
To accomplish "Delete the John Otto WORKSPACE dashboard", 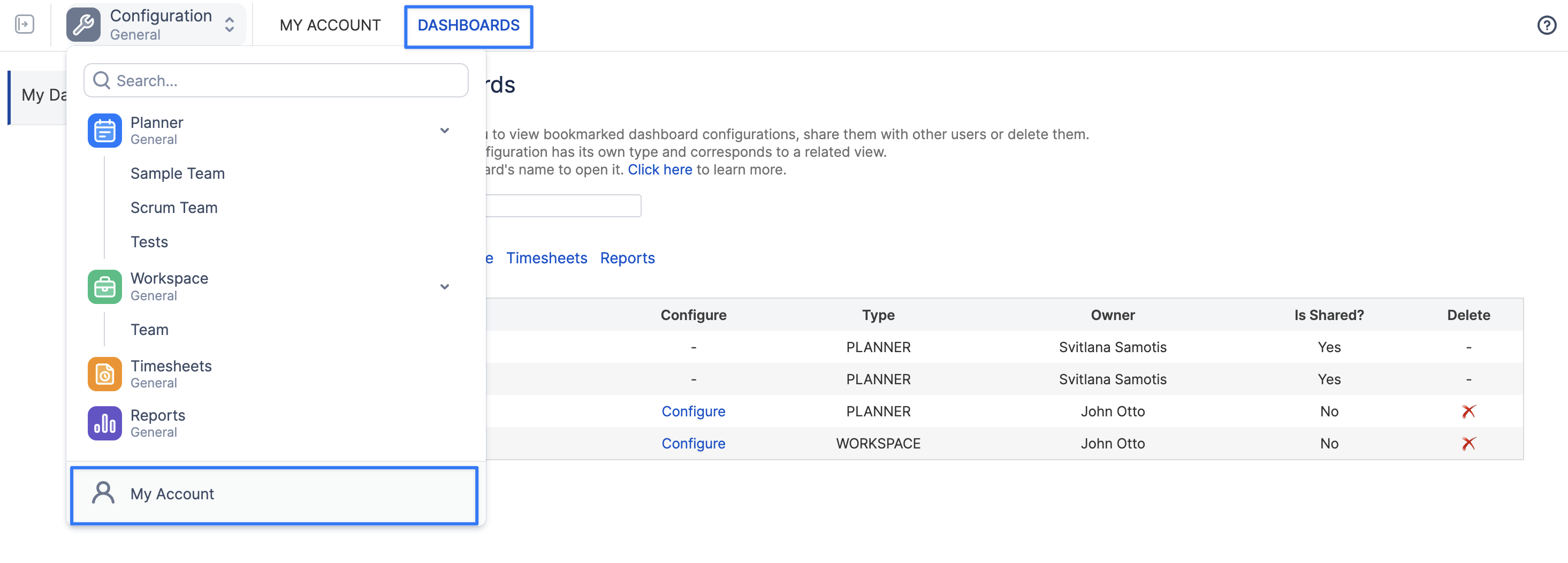I will tap(1468, 444).
